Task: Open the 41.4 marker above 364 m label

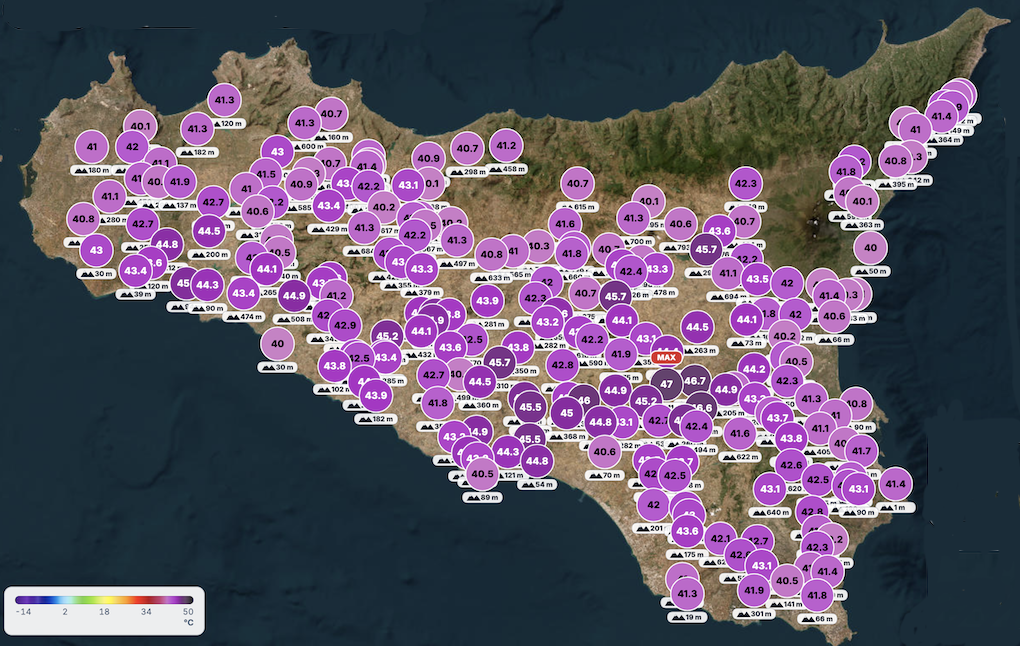Action: tap(941, 116)
